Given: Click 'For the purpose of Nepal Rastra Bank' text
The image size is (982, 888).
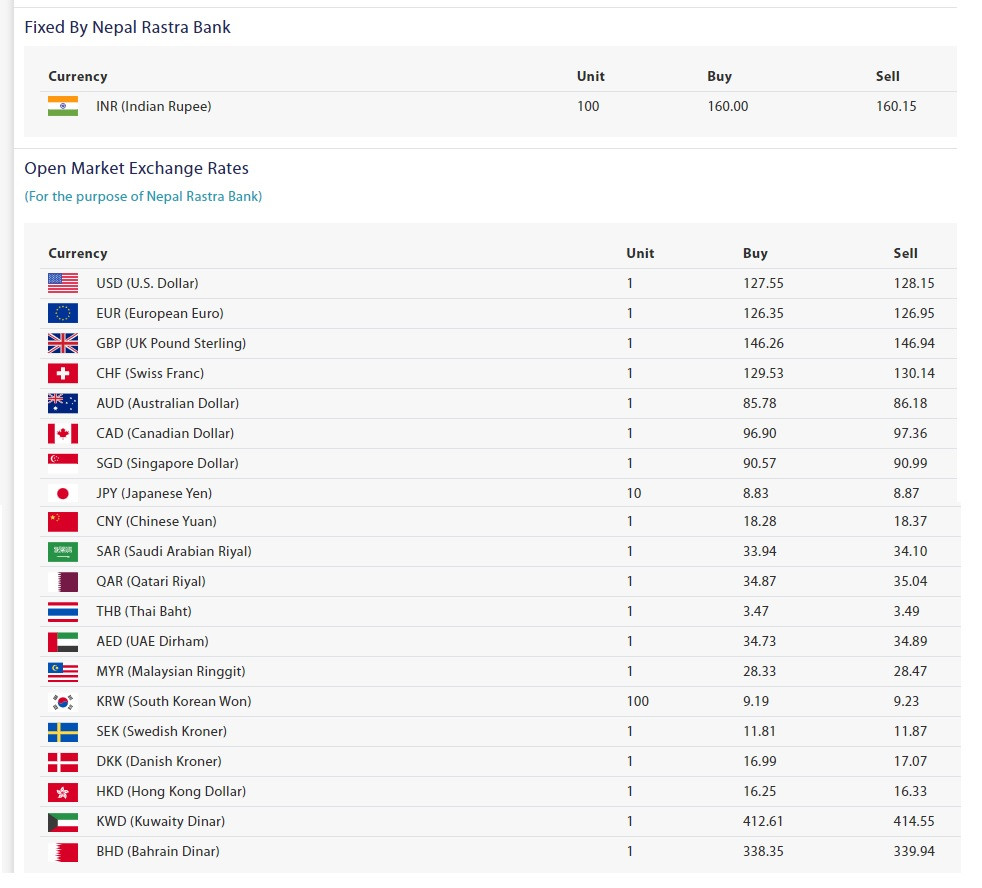Looking at the screenshot, I should (143, 196).
